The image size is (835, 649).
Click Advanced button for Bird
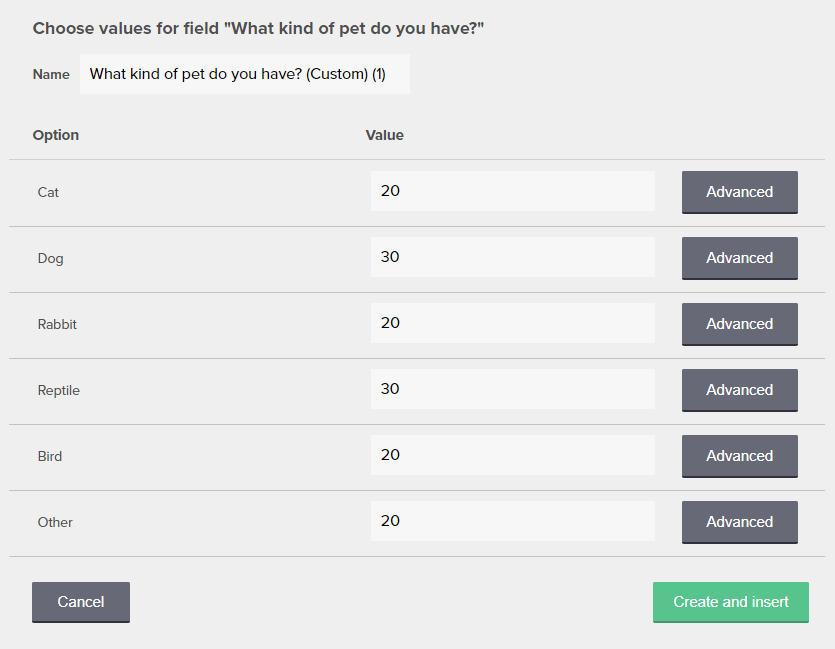point(739,456)
